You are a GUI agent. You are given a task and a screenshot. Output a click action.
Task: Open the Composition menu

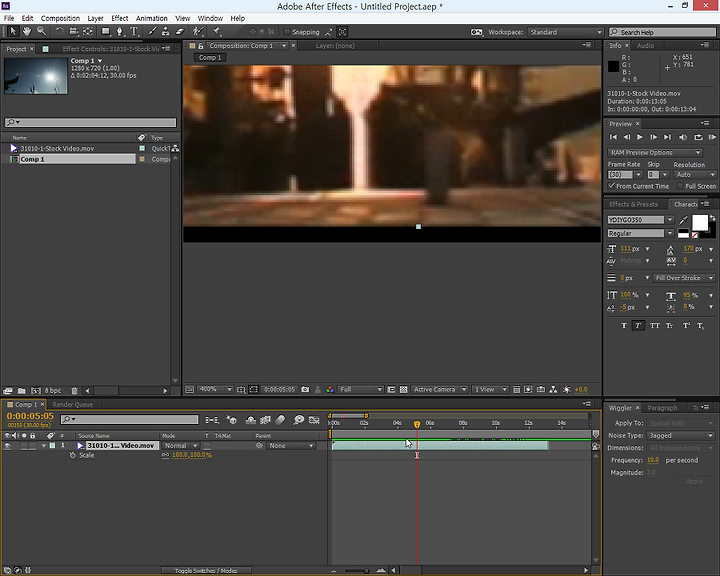click(60, 18)
